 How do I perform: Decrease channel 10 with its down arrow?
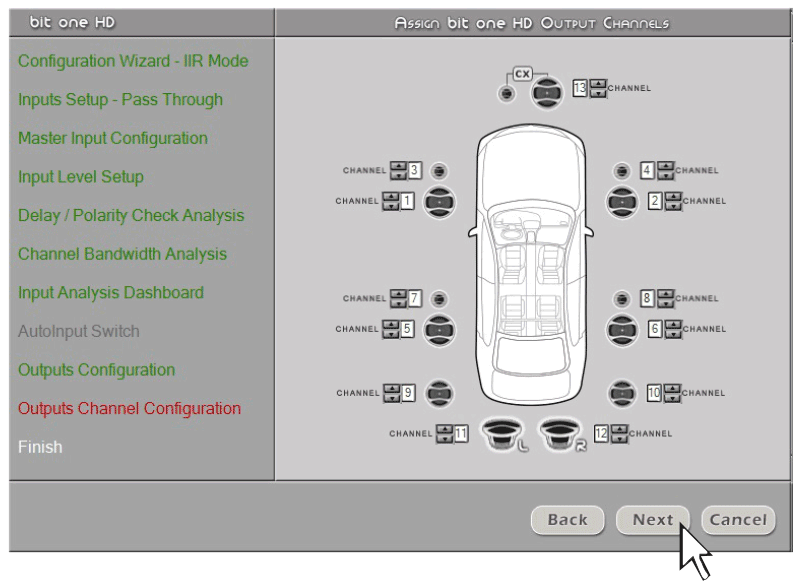pyautogui.click(x=672, y=398)
